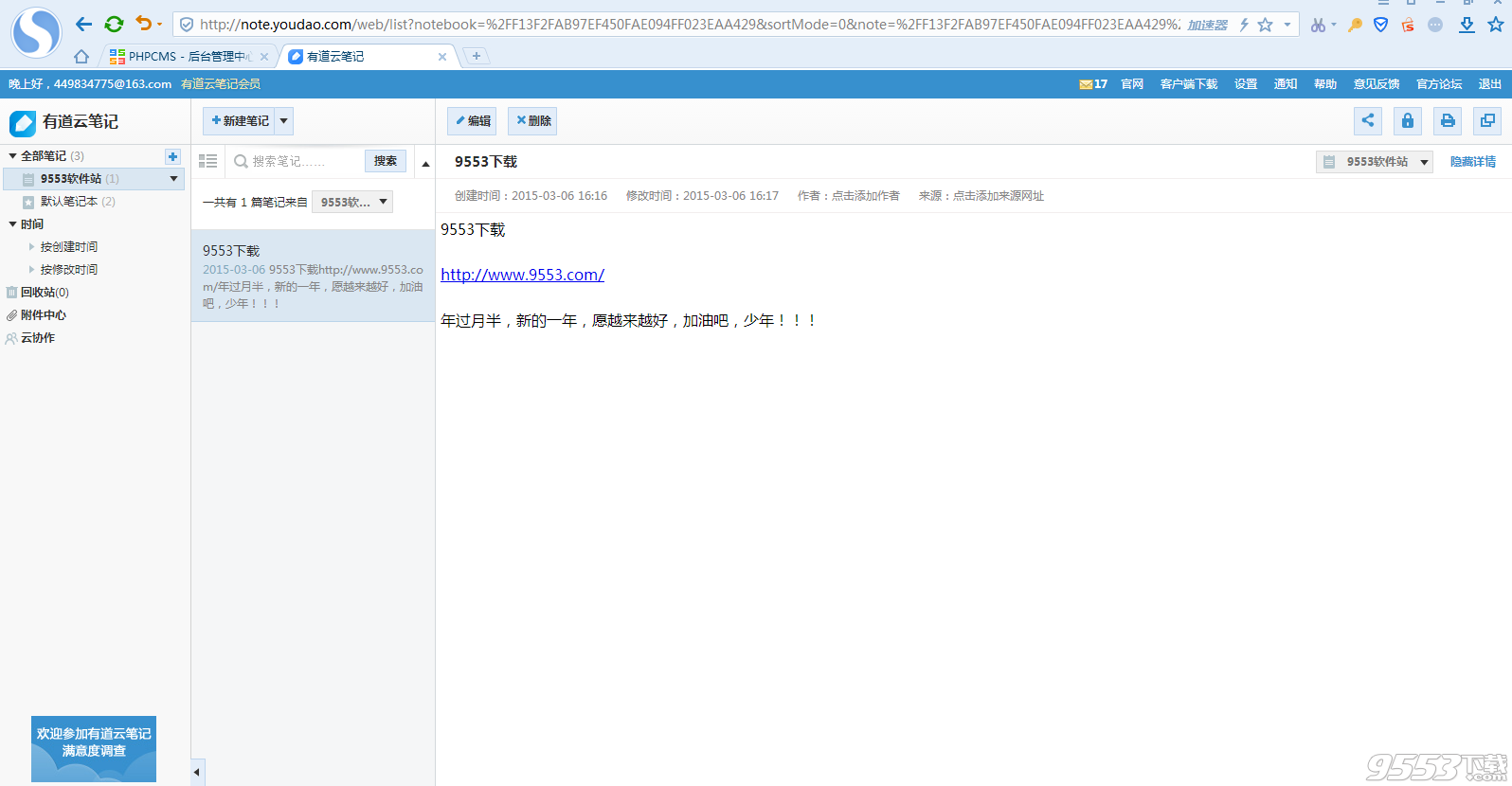This screenshot has height=786, width=1512.
Task: Open note in new window icon
Action: (x=1487, y=120)
